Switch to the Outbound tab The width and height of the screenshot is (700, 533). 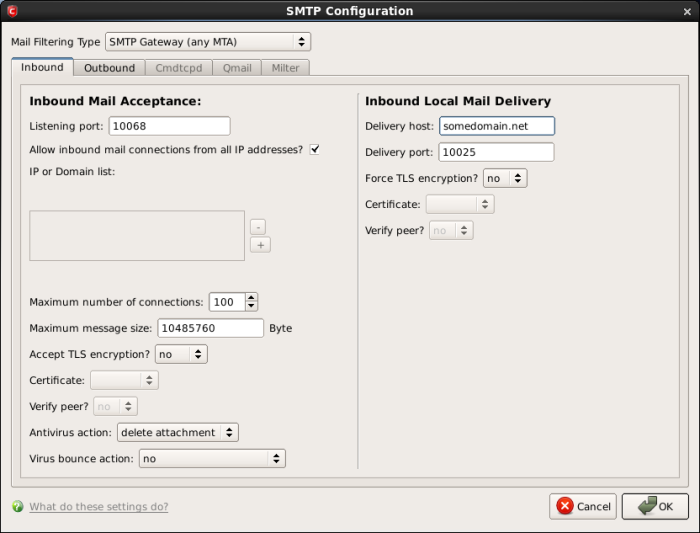coord(109,68)
